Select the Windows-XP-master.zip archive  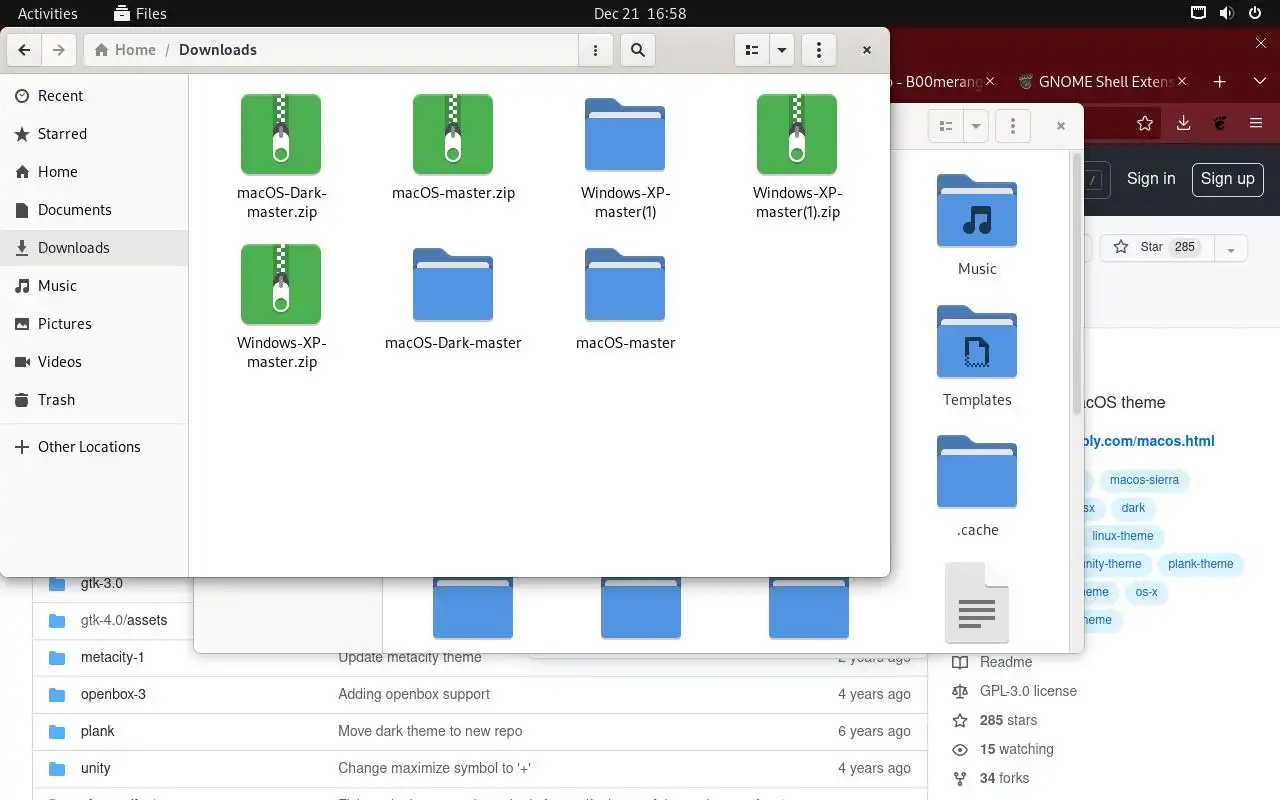[x=281, y=306]
